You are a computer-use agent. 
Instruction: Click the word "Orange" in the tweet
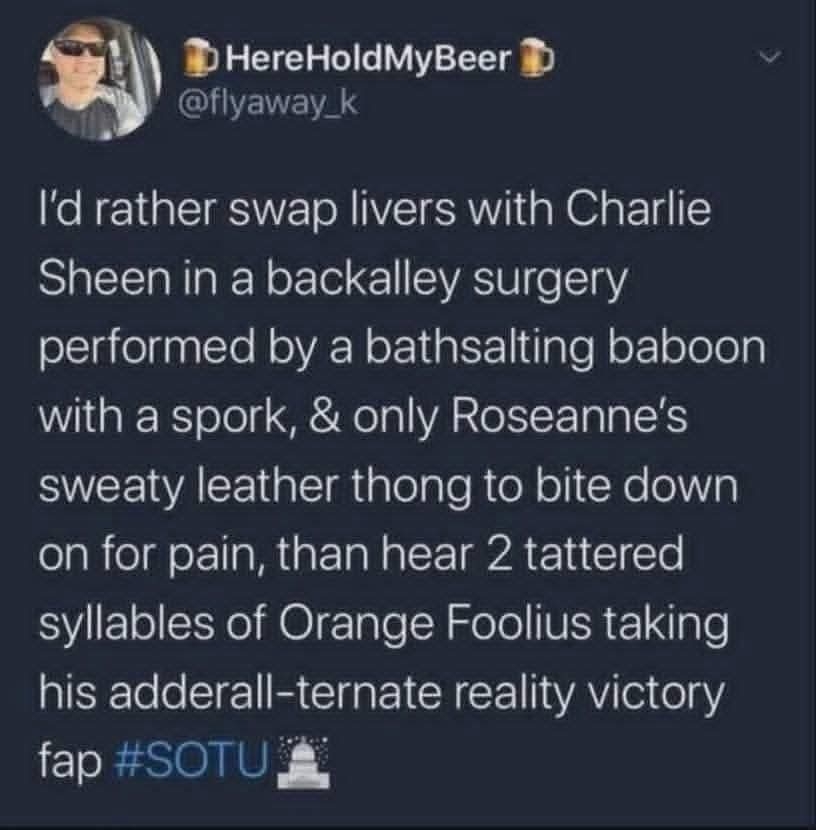tap(354, 627)
